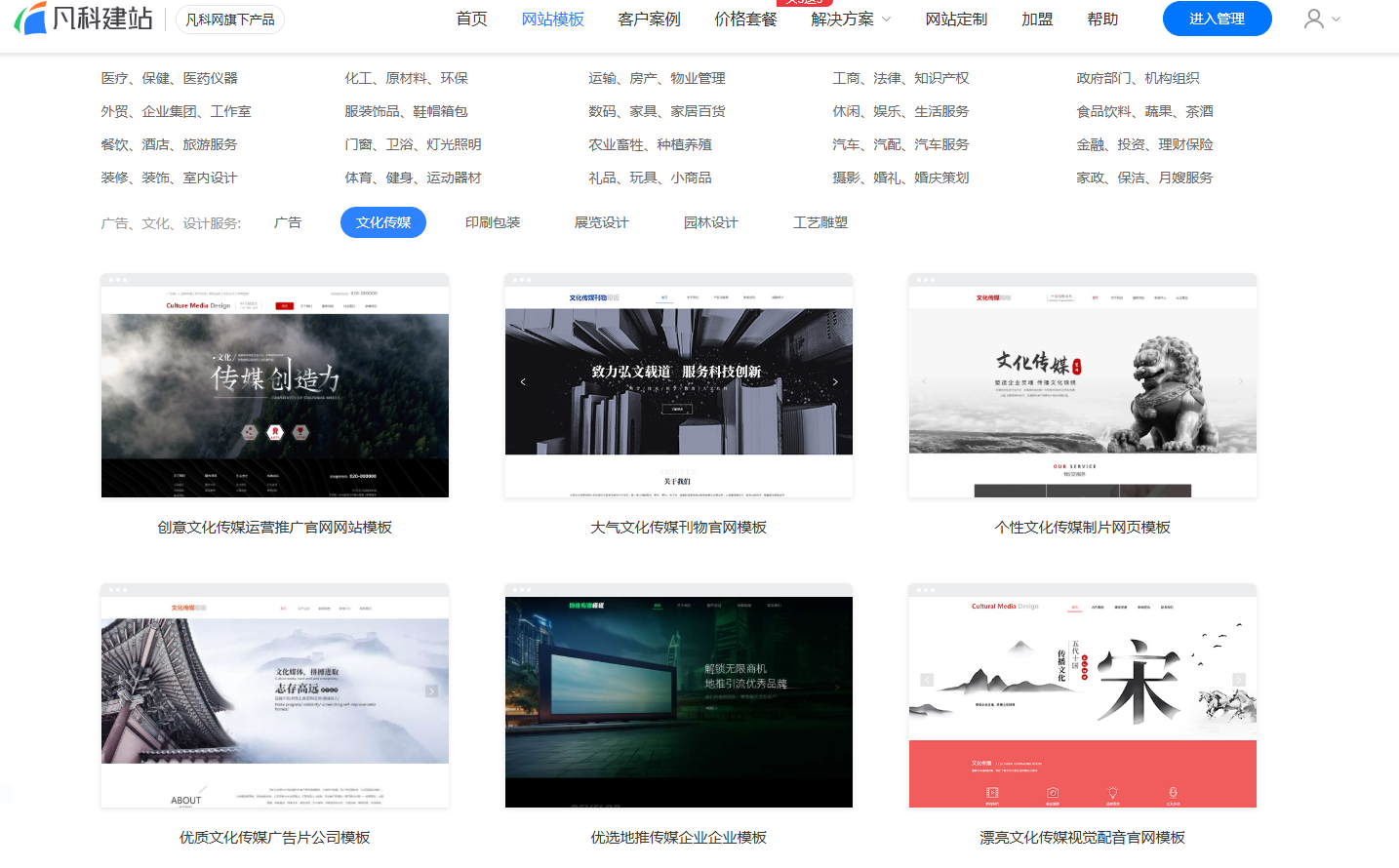1399x868 pixels.
Task: Select the 服装饰品、鞋帽箱包 category
Action: [407, 111]
